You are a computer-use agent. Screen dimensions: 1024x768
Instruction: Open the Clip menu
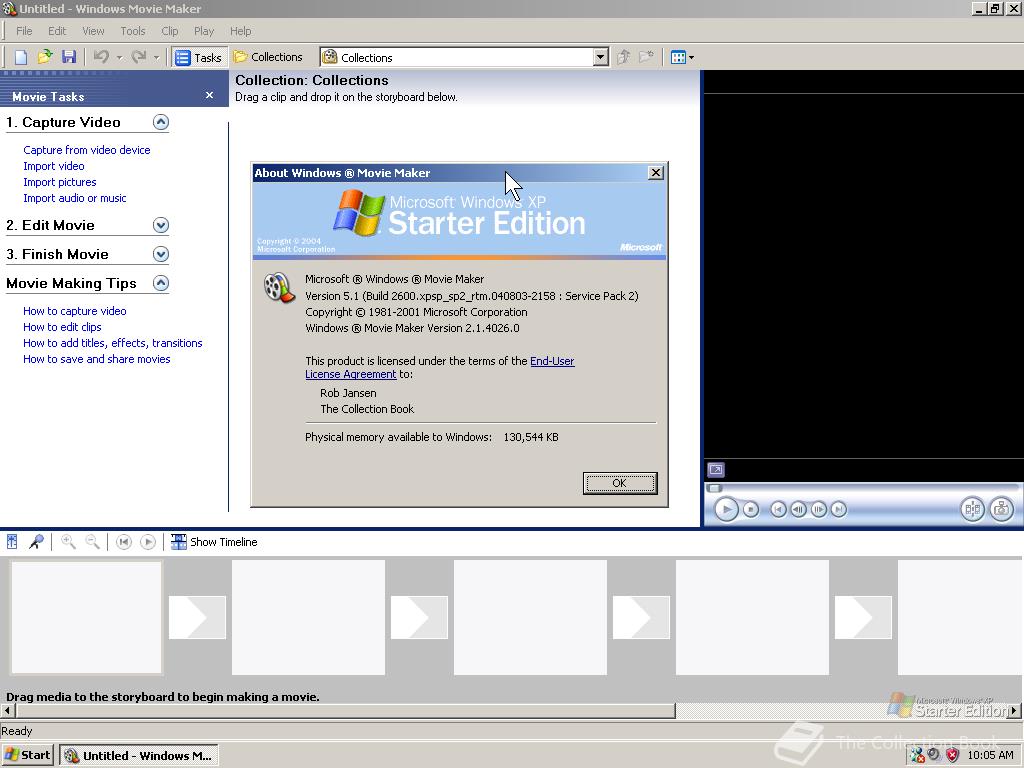pos(170,31)
